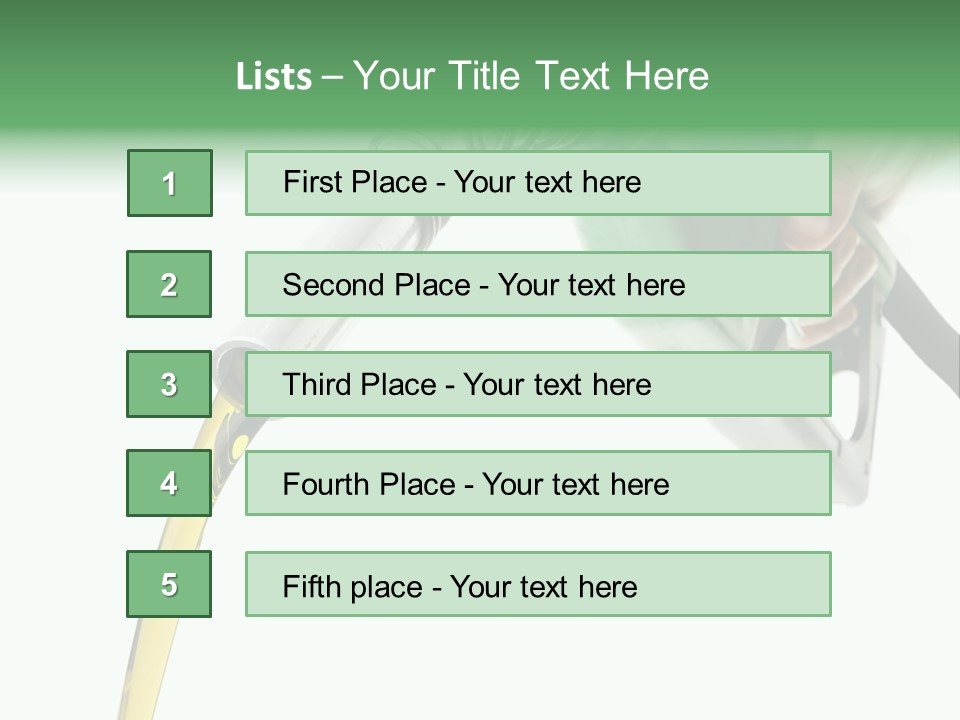960x720 pixels.
Task: Select the number 4 box
Action: (x=169, y=483)
